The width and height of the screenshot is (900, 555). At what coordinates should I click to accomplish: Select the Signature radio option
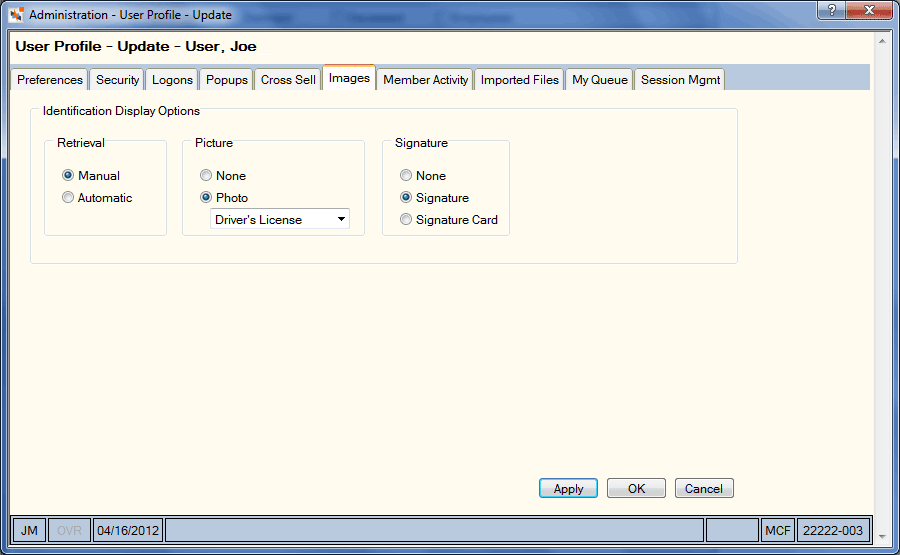pyautogui.click(x=435, y=197)
